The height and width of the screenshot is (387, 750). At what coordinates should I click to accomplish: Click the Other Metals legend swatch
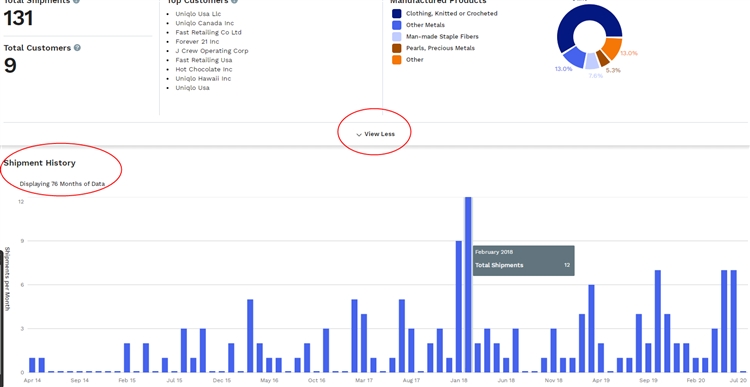click(397, 25)
